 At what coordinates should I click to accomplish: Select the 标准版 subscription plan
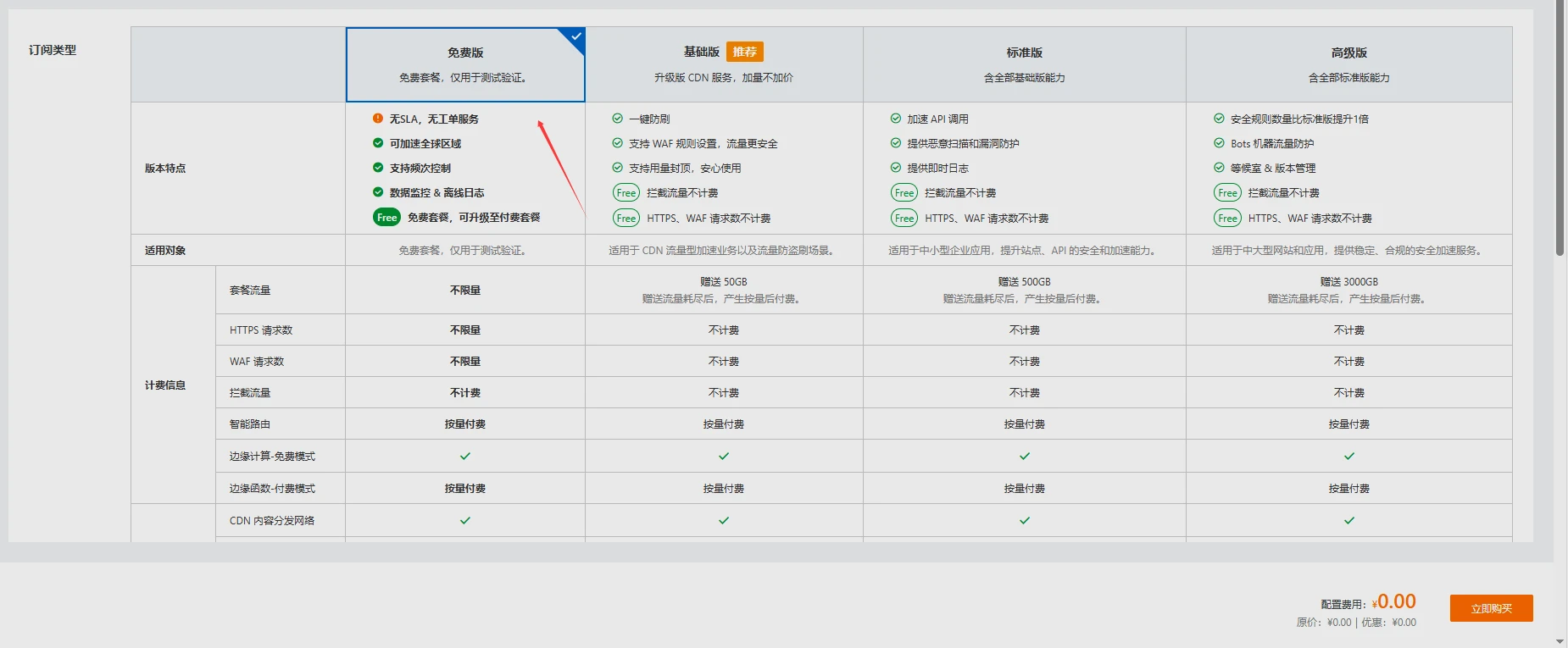(1024, 64)
